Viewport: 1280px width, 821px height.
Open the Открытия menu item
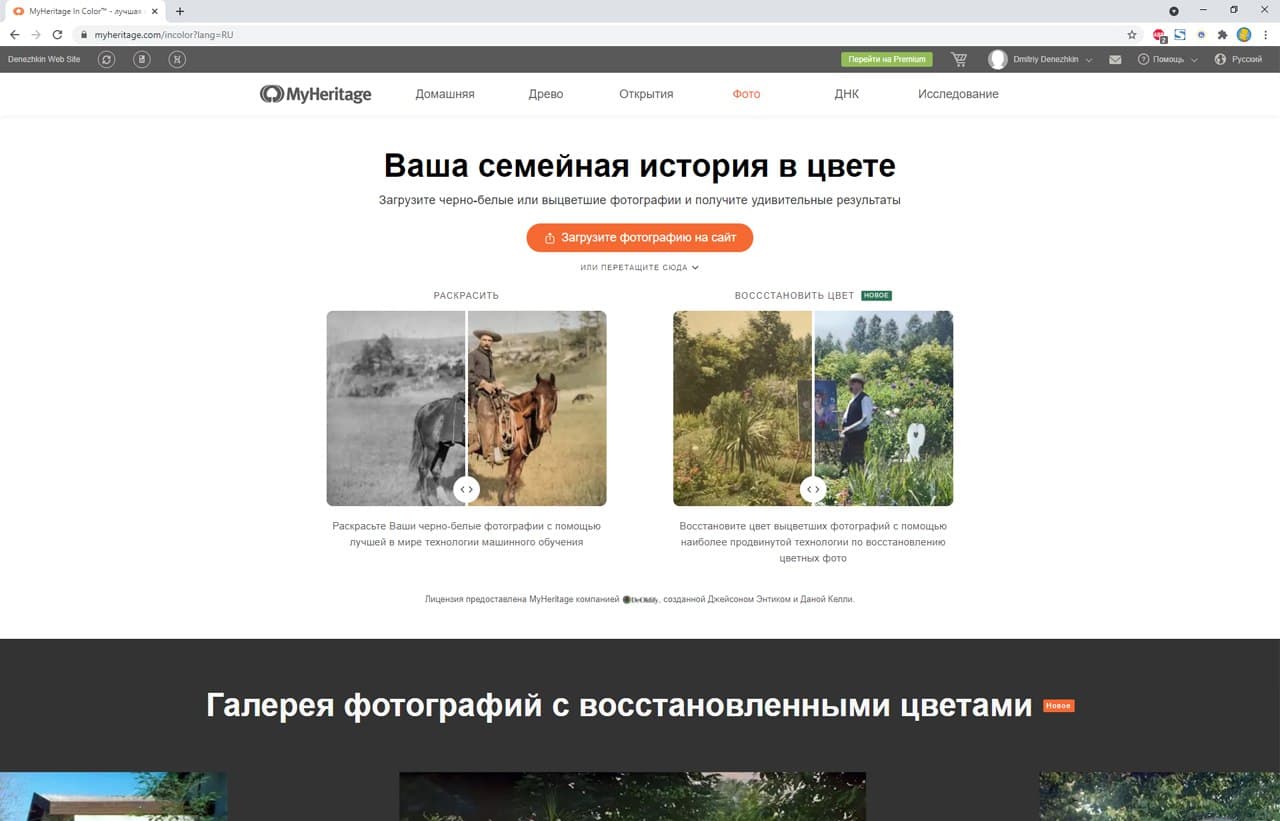point(646,94)
